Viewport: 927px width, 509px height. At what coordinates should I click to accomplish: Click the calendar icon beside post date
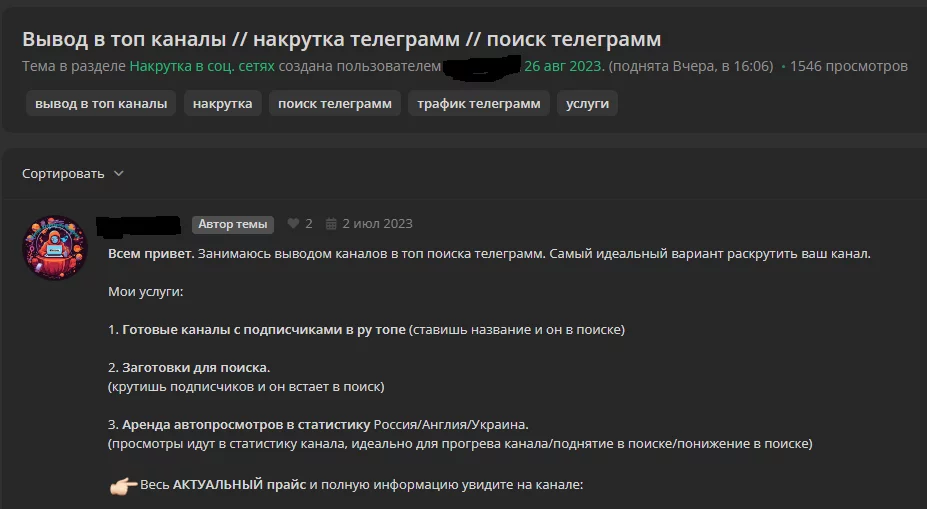[x=331, y=223]
